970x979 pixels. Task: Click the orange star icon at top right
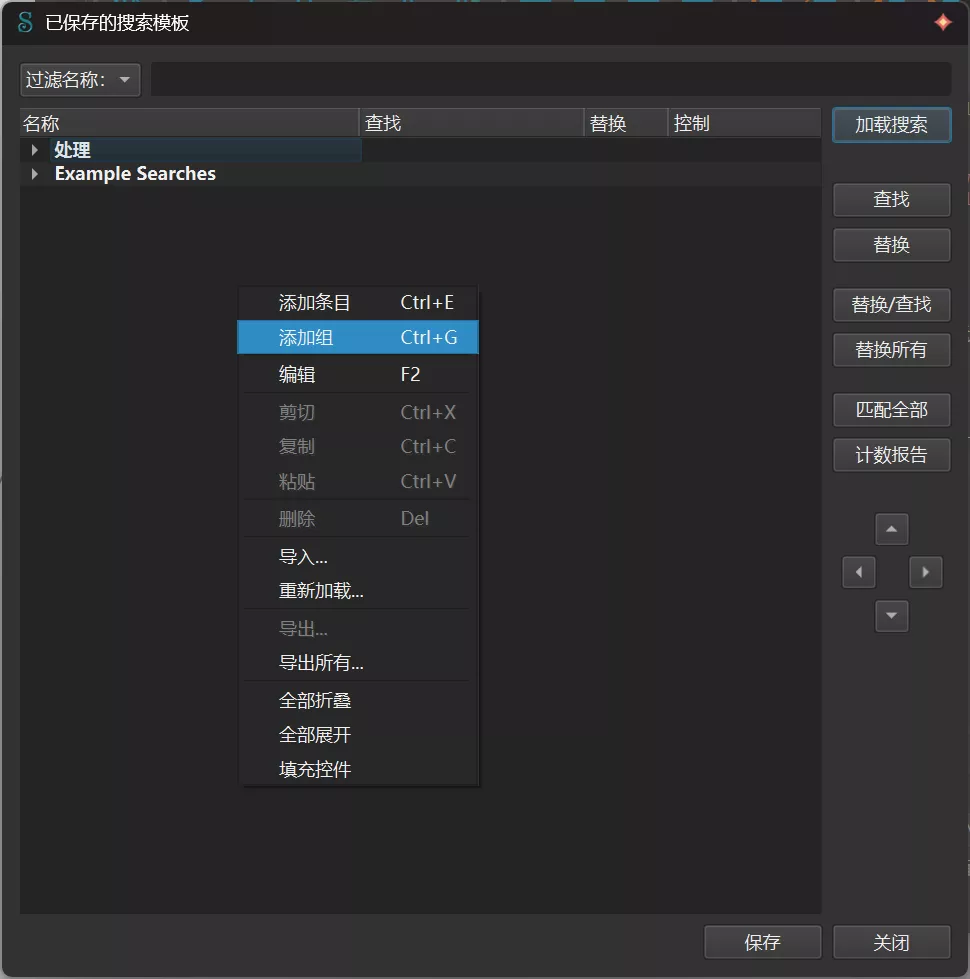click(x=942, y=22)
